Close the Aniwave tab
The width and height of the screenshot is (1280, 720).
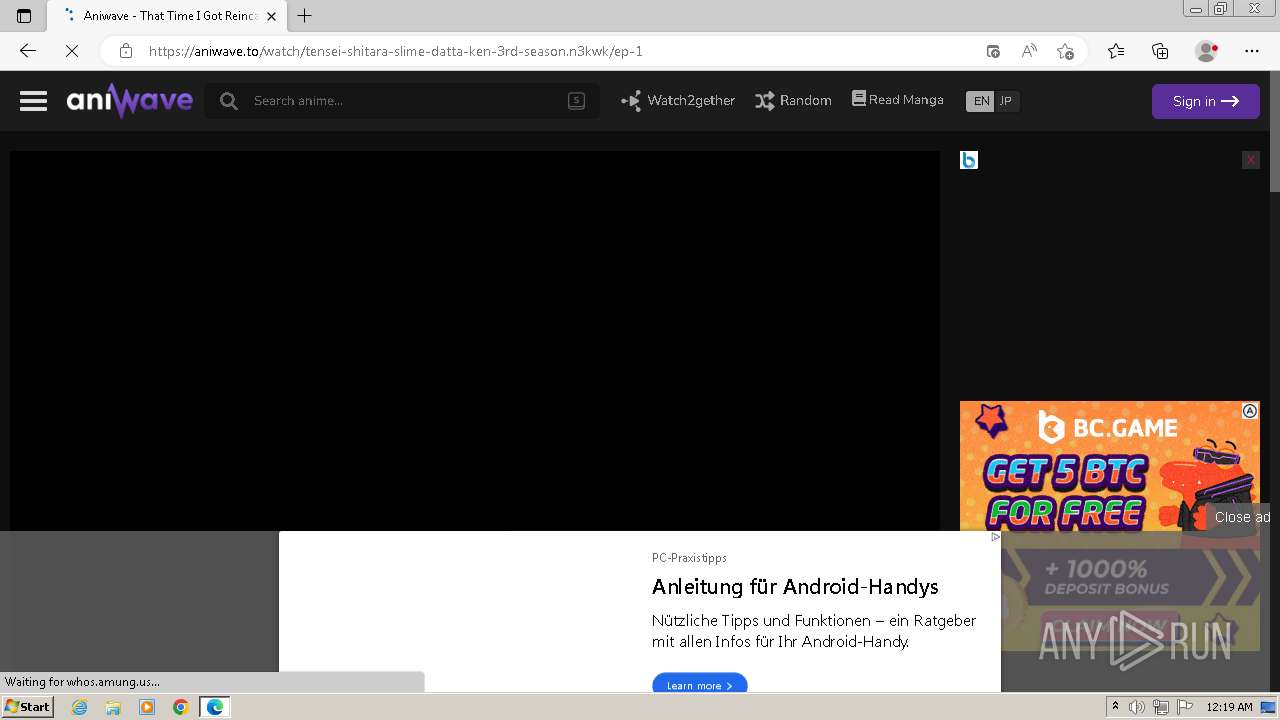click(x=271, y=16)
